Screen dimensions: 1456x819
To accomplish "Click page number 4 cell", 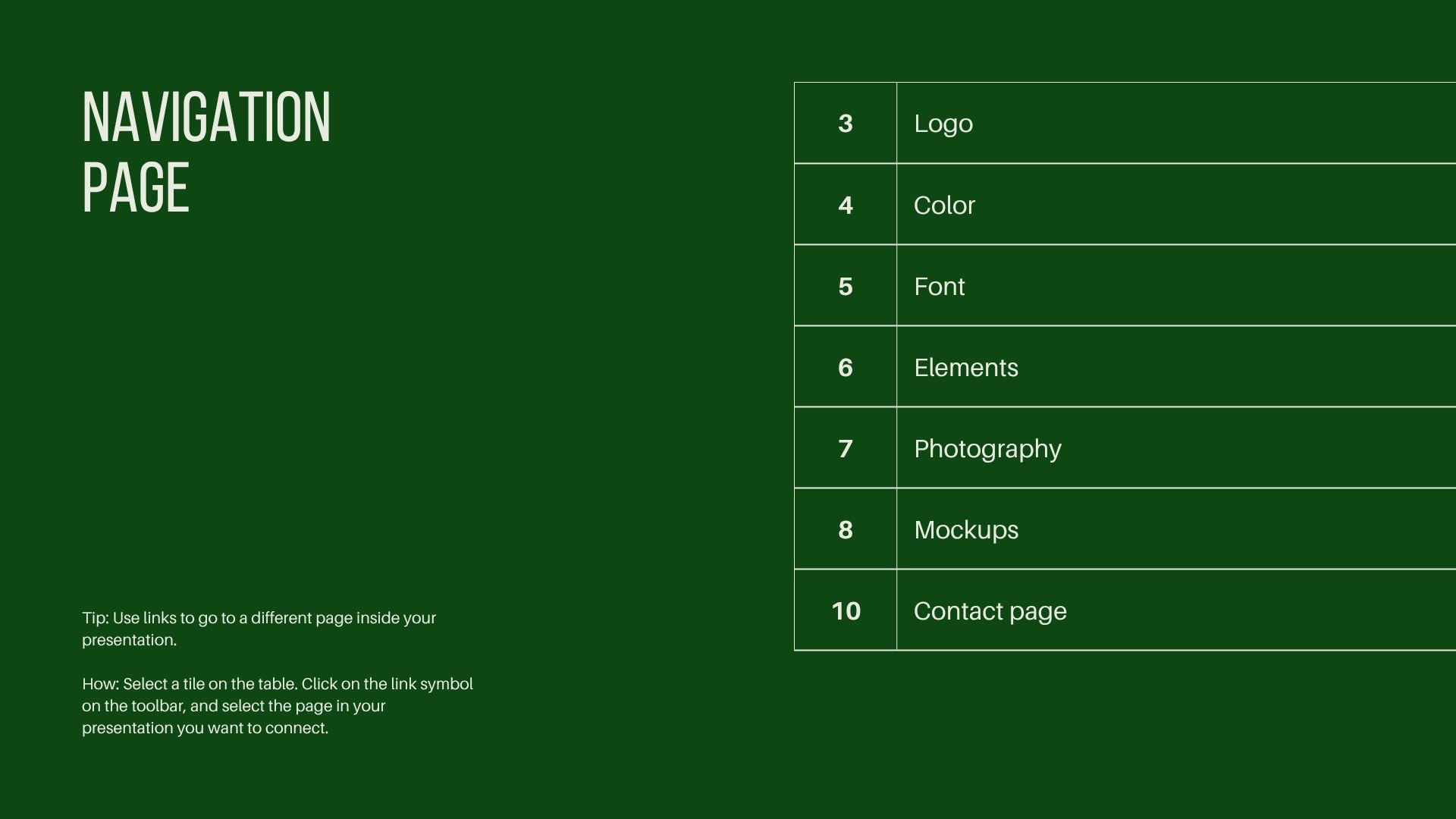I will [x=846, y=206].
